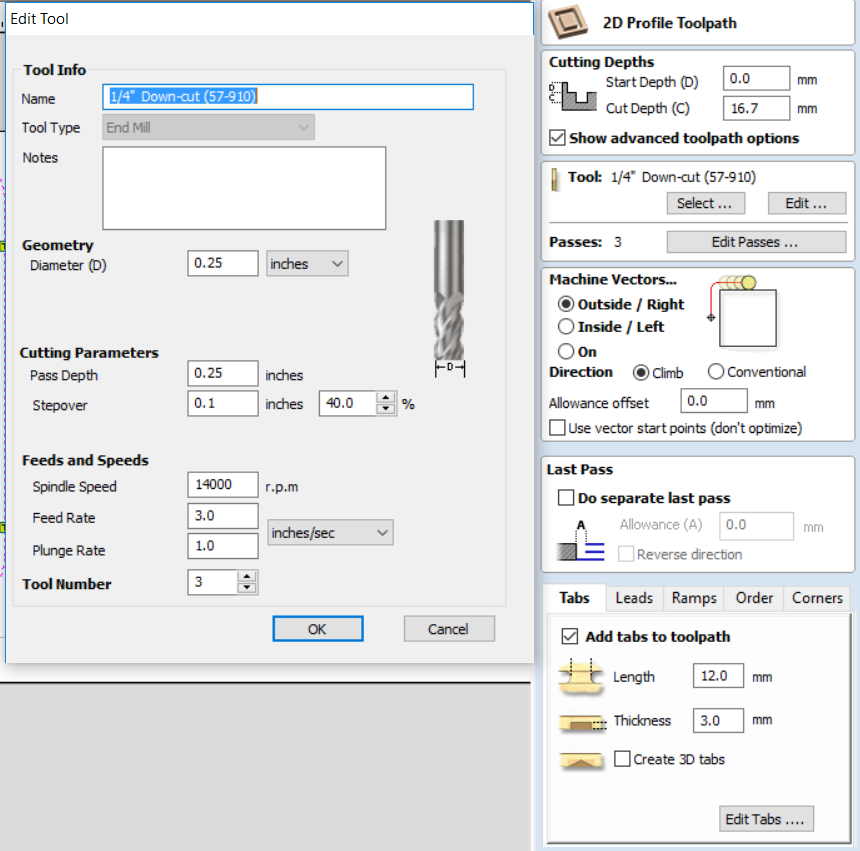Open the Tool Type End Mill dropdown

[208, 127]
